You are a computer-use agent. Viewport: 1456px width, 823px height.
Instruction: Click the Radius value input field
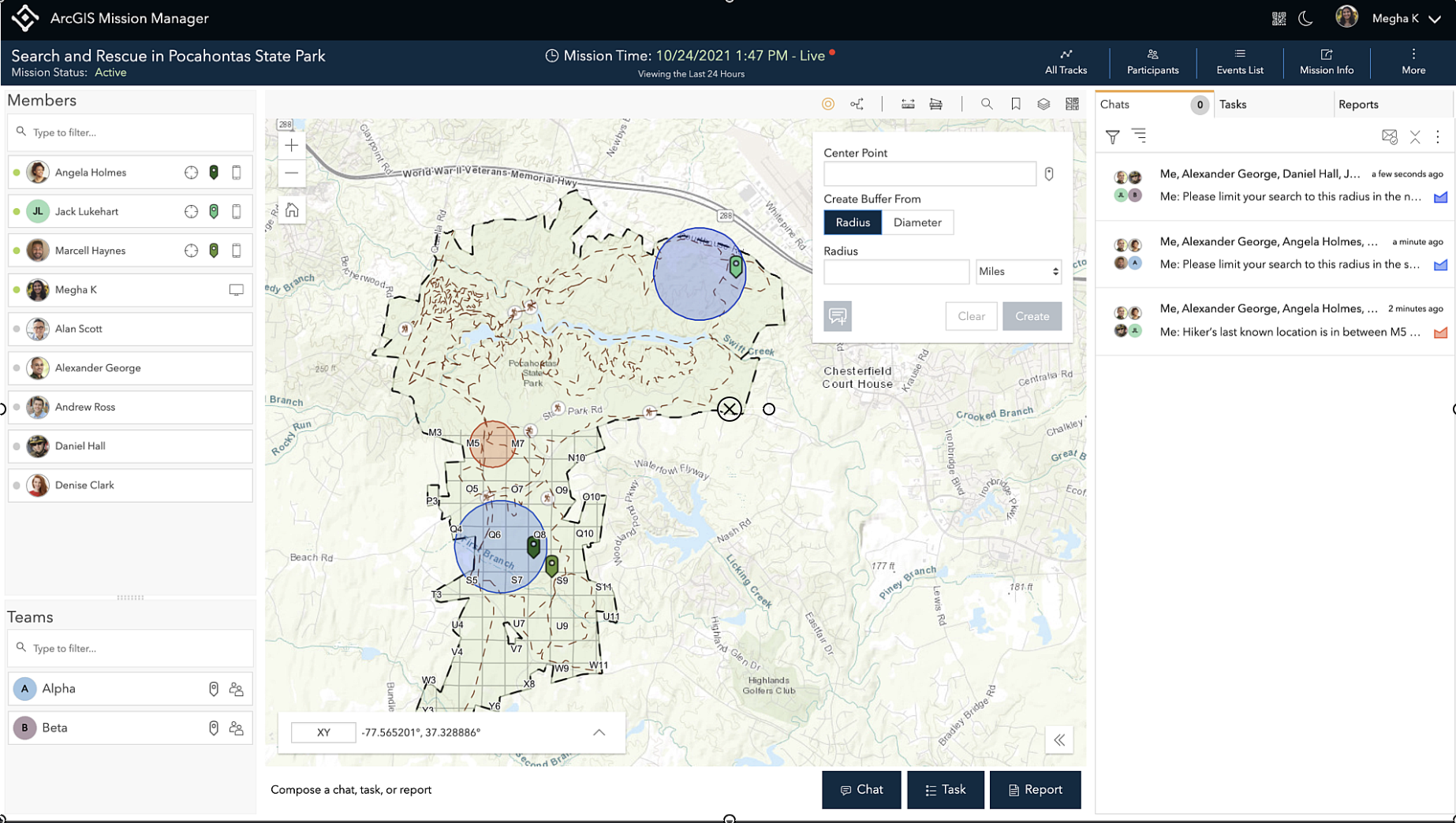[896, 272]
